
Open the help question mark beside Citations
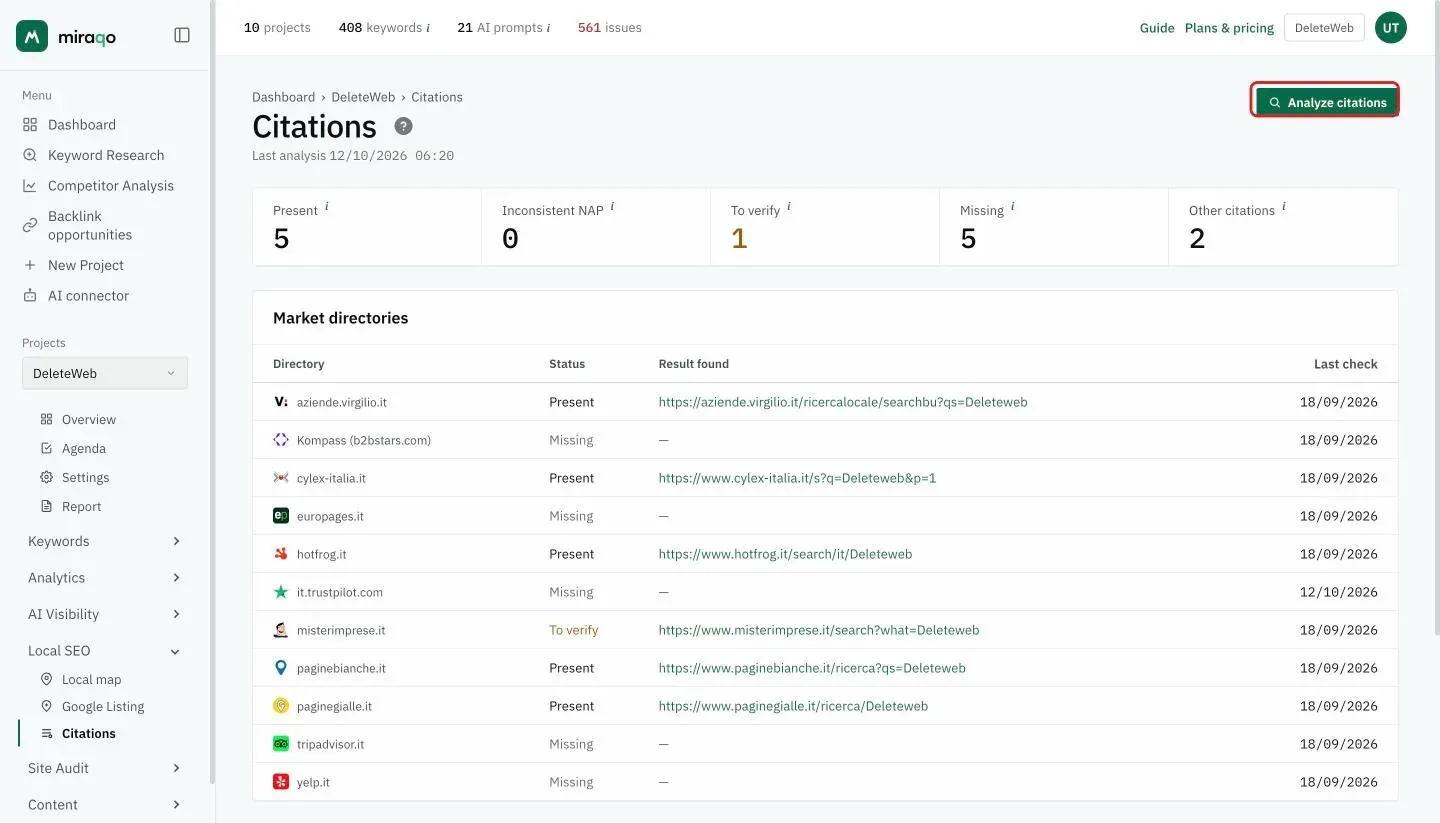pyautogui.click(x=403, y=126)
